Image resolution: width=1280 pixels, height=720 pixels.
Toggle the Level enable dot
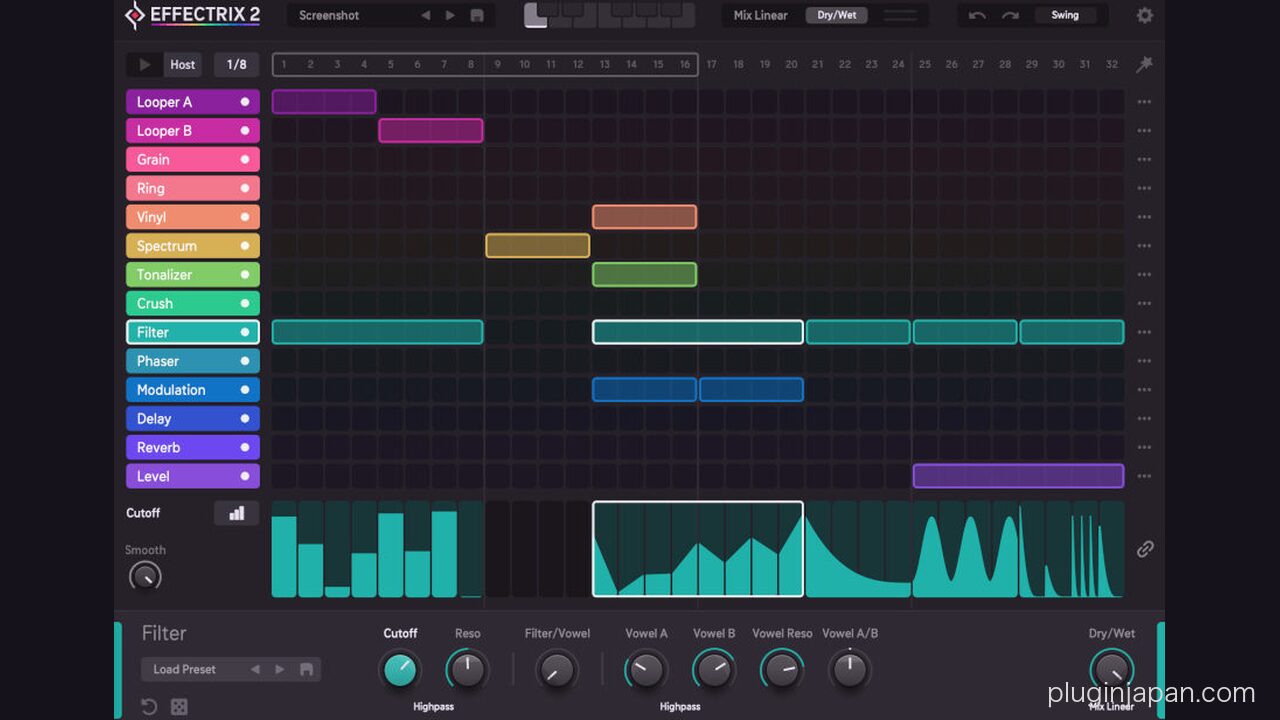(245, 476)
